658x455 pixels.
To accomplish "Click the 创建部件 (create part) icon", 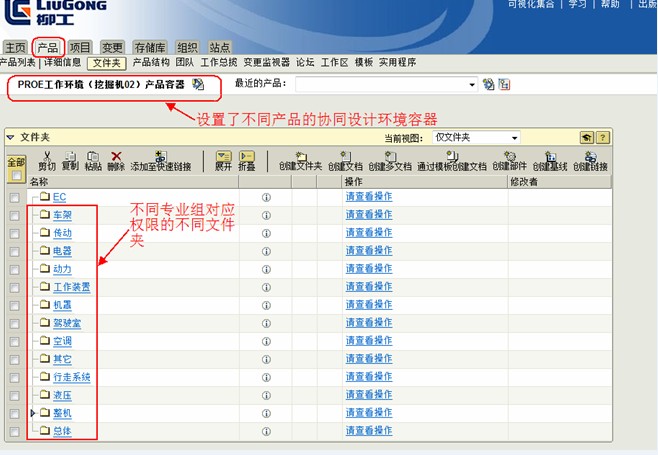I will coord(510,157).
